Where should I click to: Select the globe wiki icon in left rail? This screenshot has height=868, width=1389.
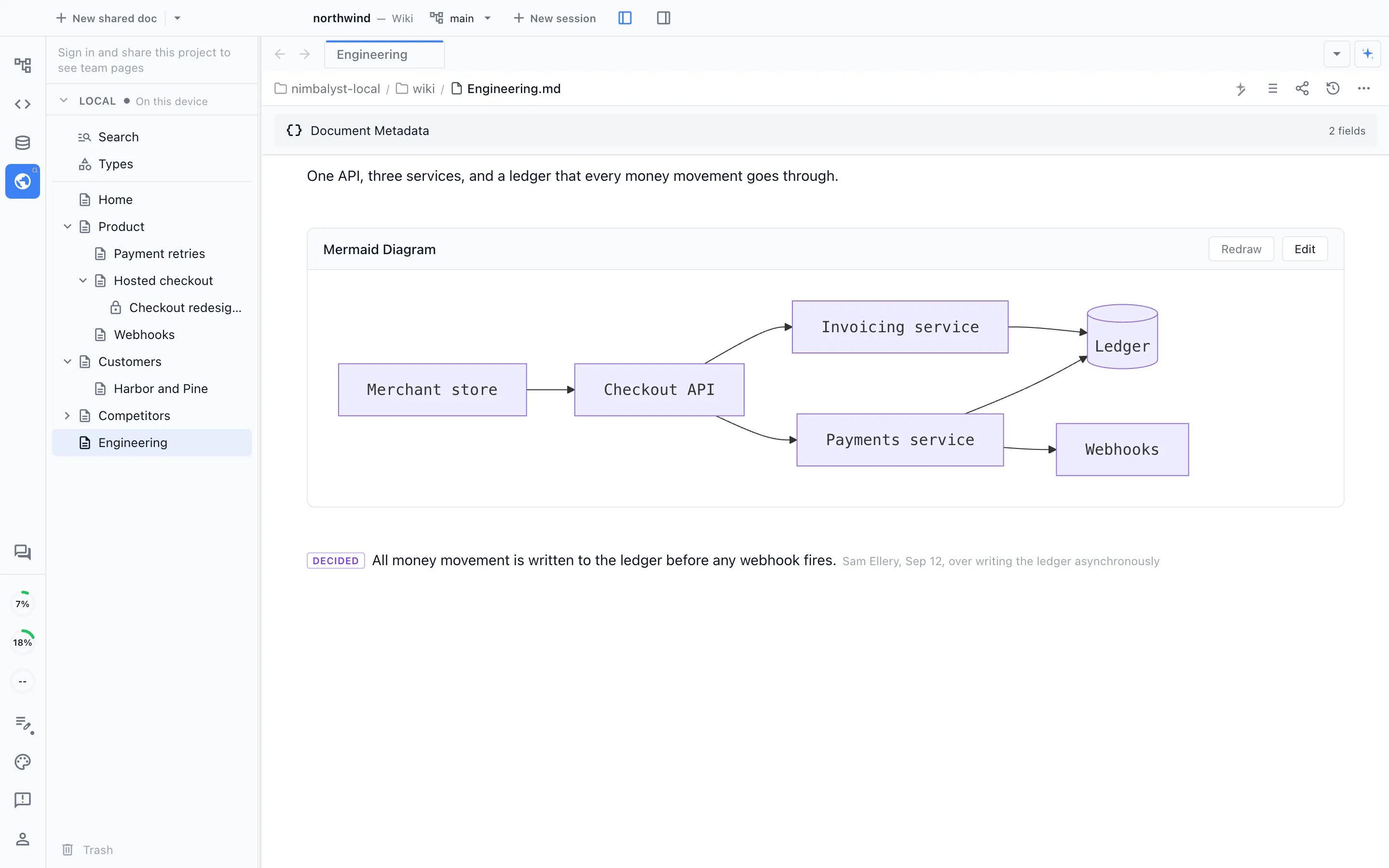(x=22, y=181)
